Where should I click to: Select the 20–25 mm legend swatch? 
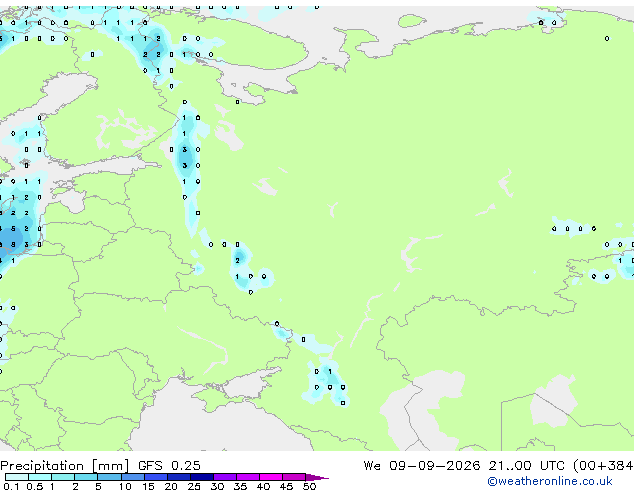[x=179, y=477]
